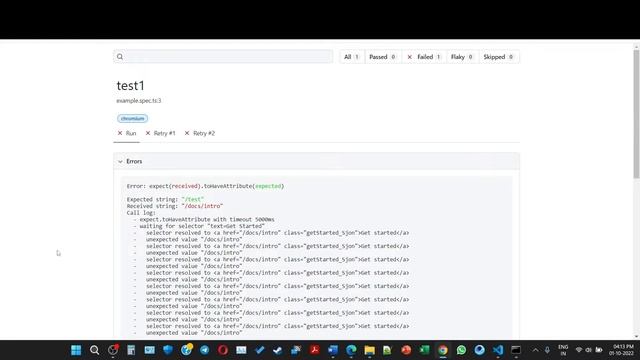Click the example.spec.ts:3 file path
The image size is (640, 360).
tap(139, 100)
